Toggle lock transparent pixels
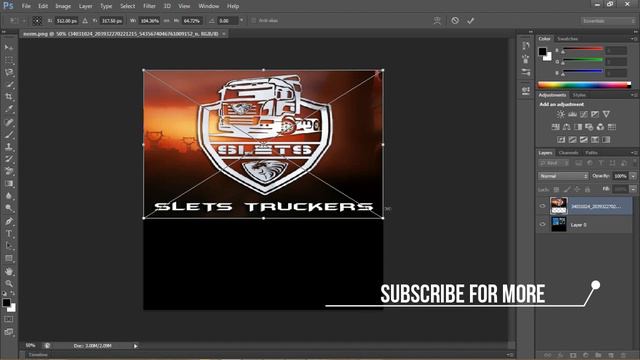The image size is (640, 360). 556,189
